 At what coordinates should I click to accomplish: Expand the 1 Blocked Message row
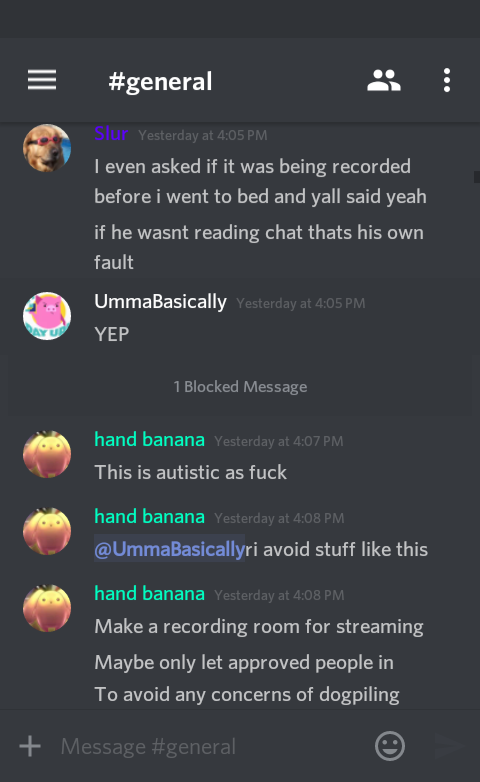coord(240,387)
